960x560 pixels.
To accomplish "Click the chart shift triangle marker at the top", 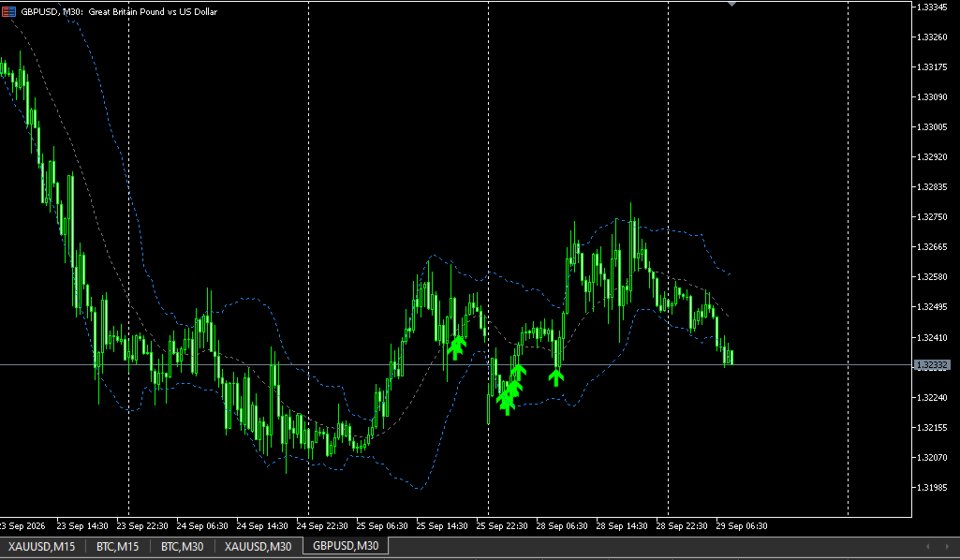I will [732, 4].
